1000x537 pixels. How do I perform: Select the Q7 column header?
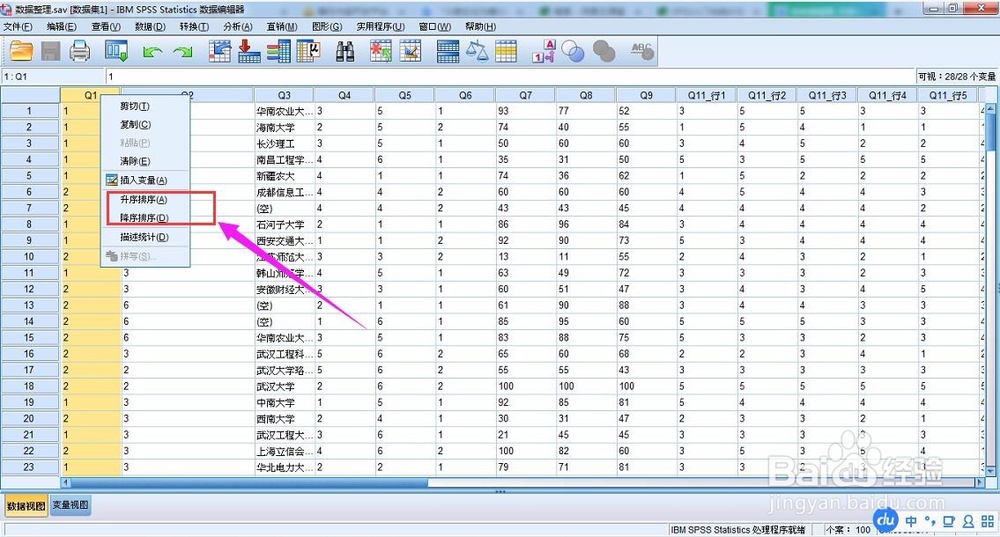[526, 95]
